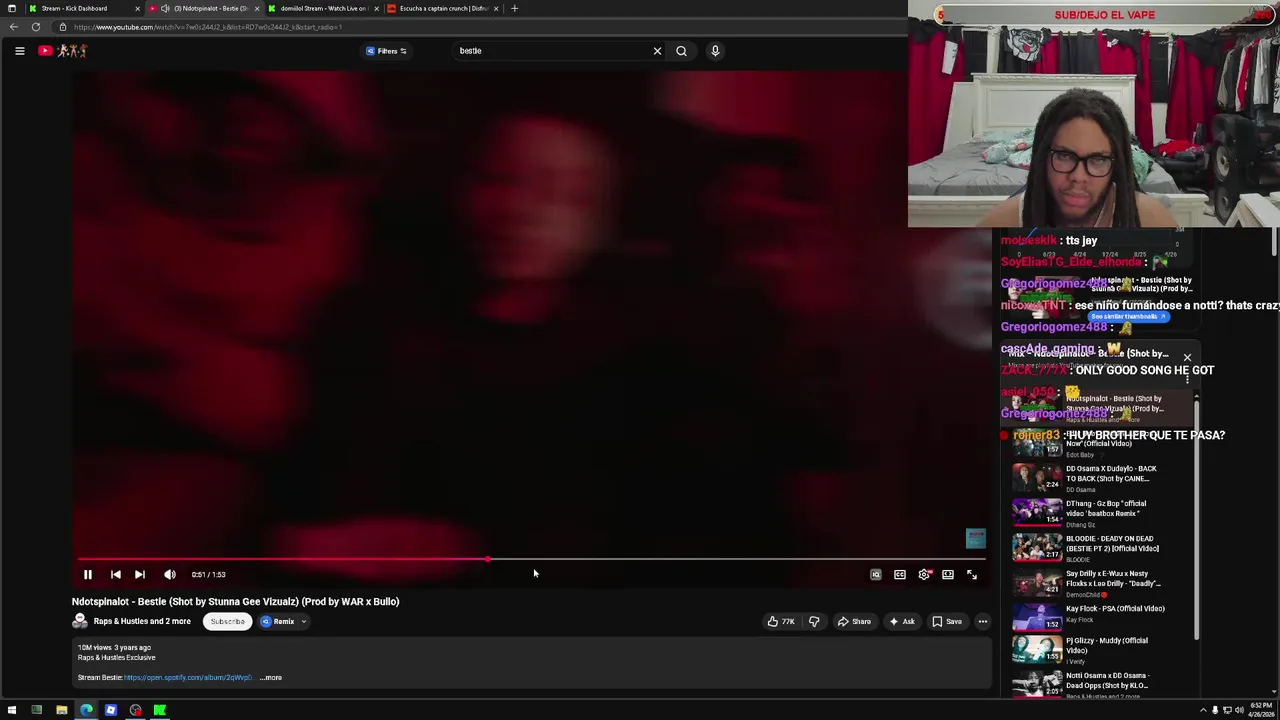
Task: Click the Remix button
Action: [x=278, y=621]
